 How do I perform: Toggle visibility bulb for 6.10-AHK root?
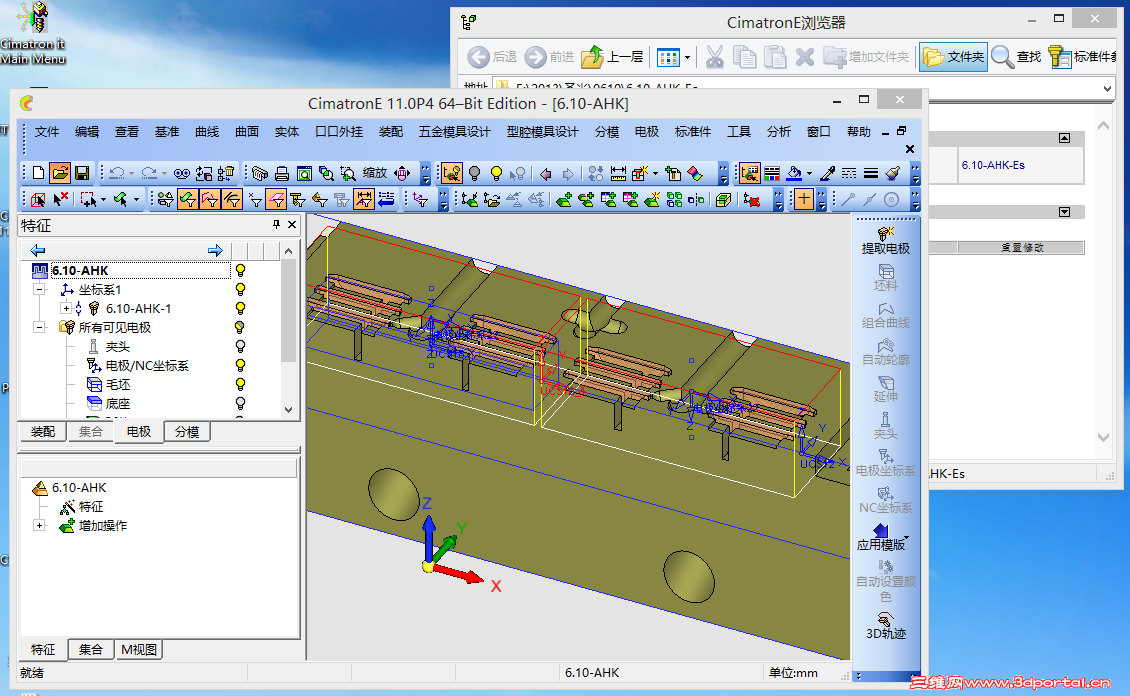click(241, 270)
